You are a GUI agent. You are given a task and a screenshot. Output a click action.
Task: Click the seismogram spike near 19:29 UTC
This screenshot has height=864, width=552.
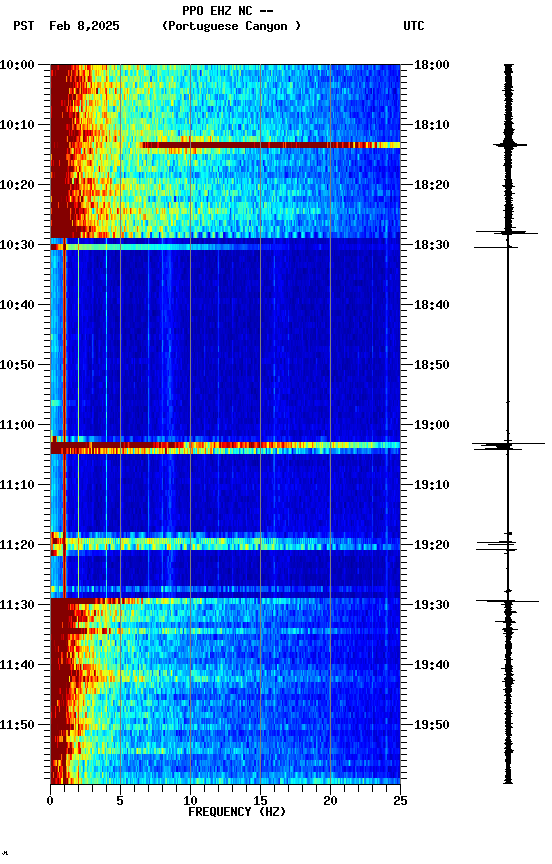pos(507,601)
